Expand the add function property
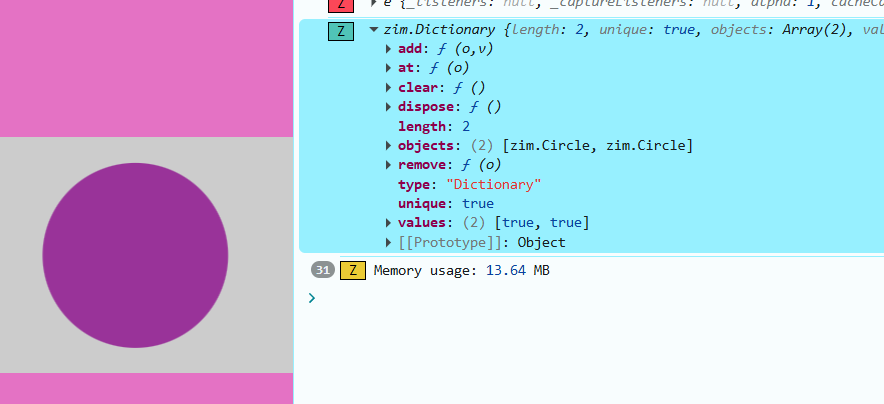The image size is (884, 404). 389,49
